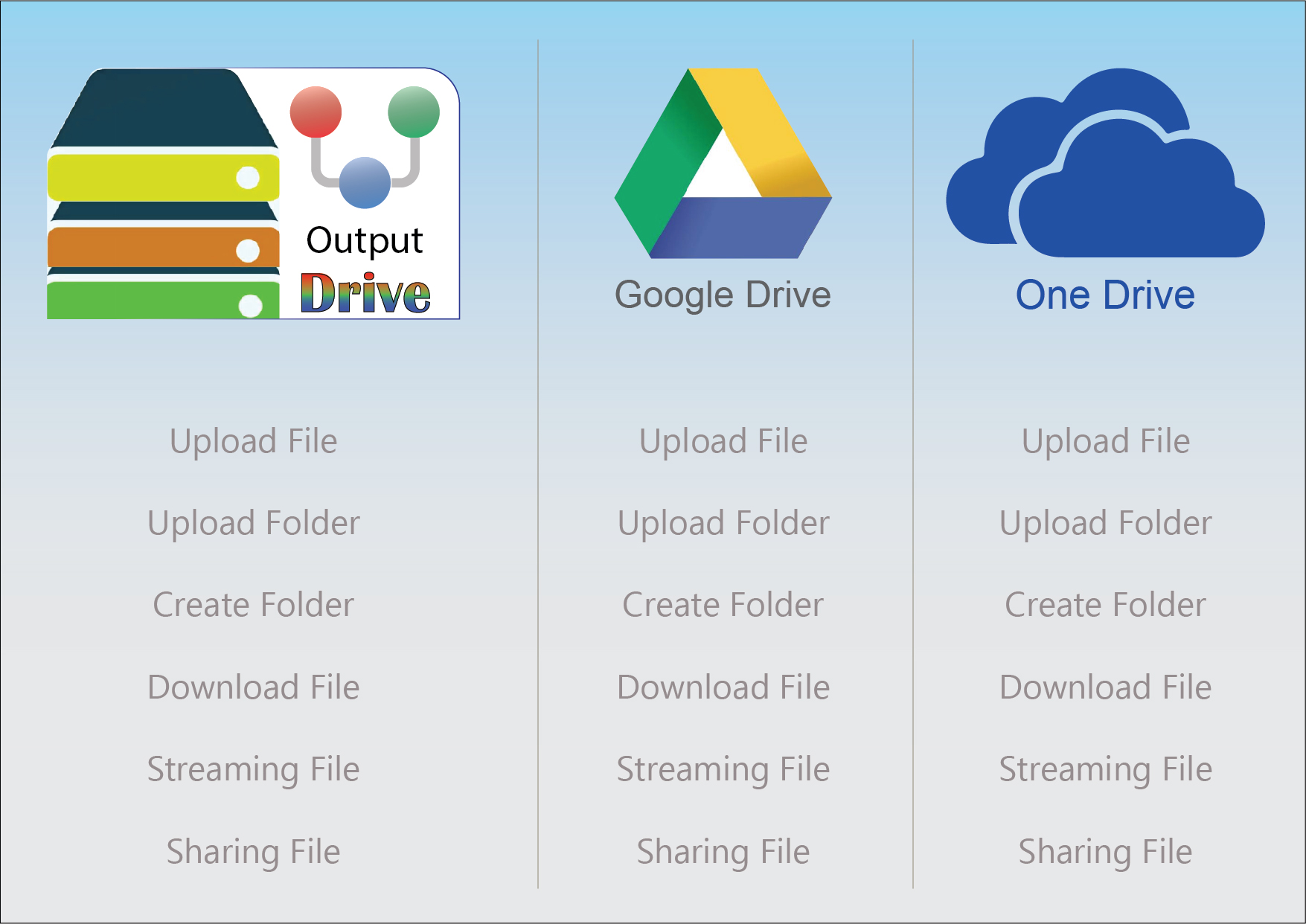
Task: Open Streaming File under Google Drive
Action: click(x=723, y=769)
